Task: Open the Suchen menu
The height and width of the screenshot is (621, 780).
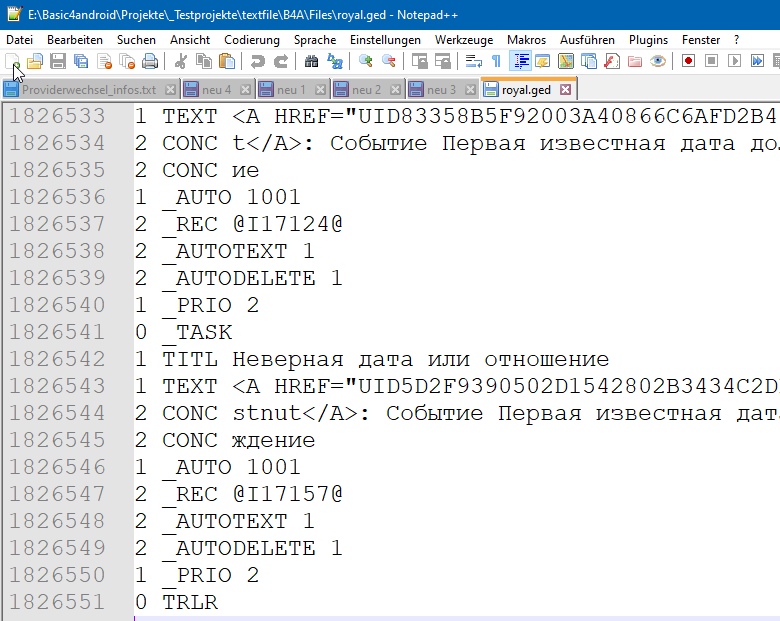Action: (136, 40)
